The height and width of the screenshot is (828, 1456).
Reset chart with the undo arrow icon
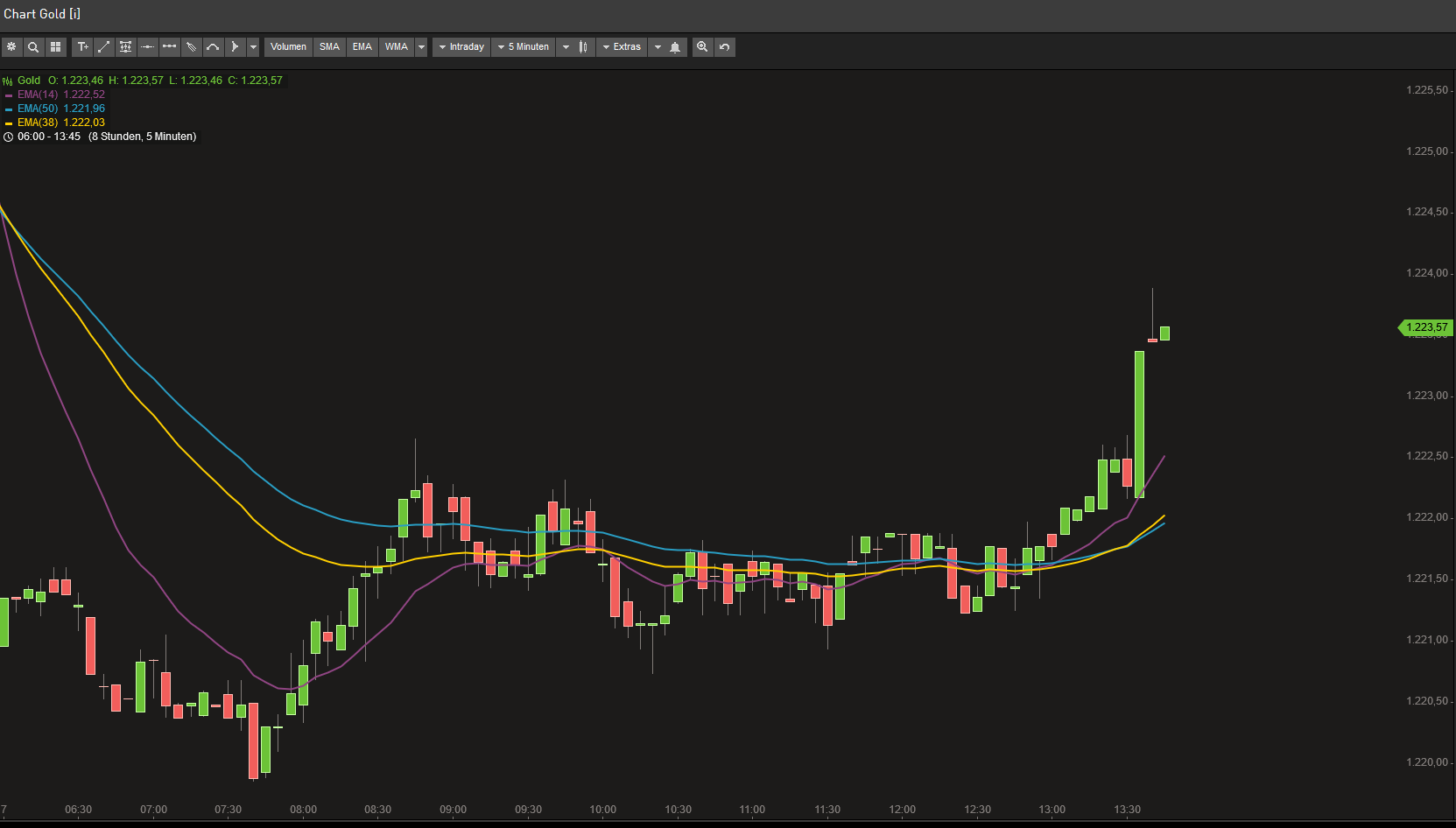coord(724,47)
